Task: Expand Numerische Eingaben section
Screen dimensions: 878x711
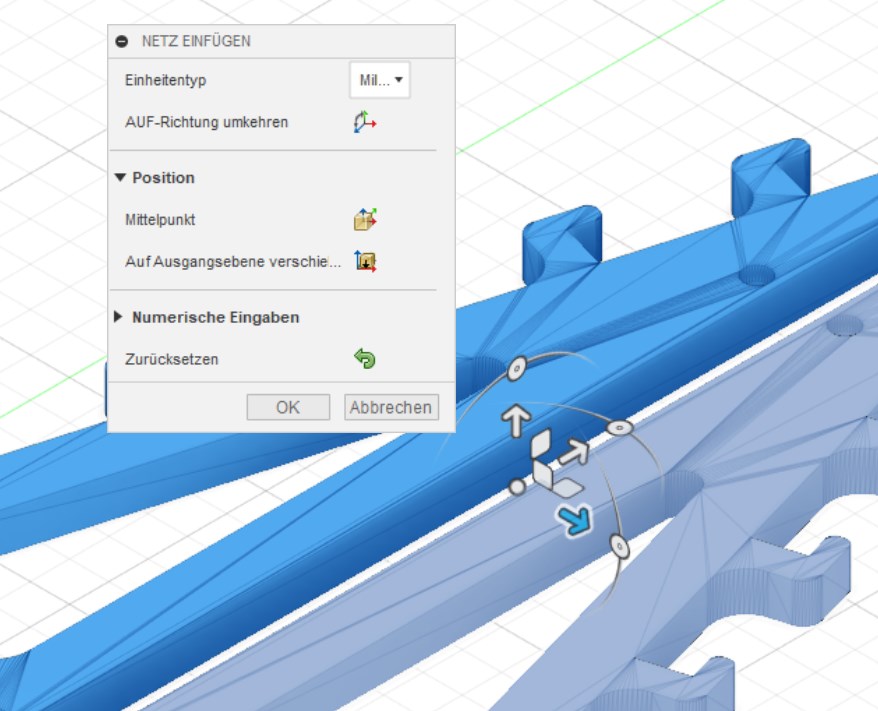Action: [x=118, y=317]
